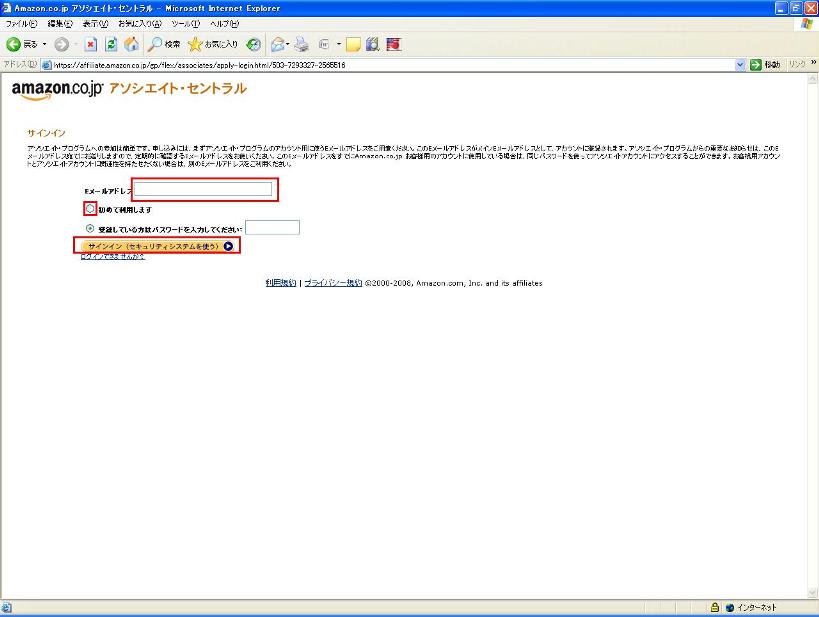Viewport: 819px width, 617px height.
Task: Click the IE icon in the title bar
Action: click(7, 8)
